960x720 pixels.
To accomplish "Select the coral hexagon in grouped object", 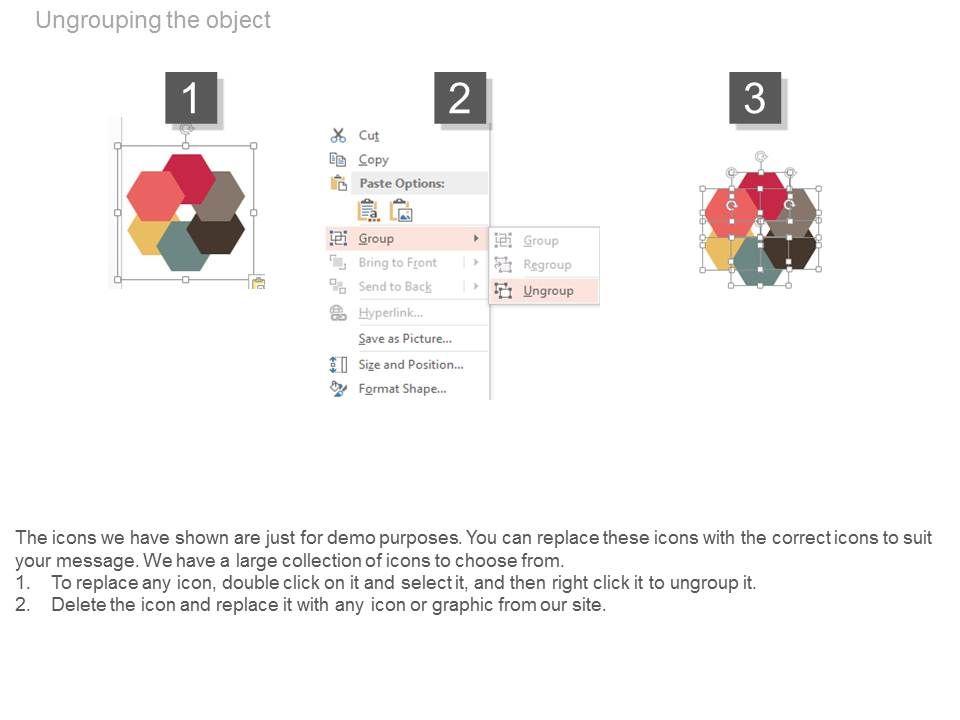I will click(x=153, y=196).
